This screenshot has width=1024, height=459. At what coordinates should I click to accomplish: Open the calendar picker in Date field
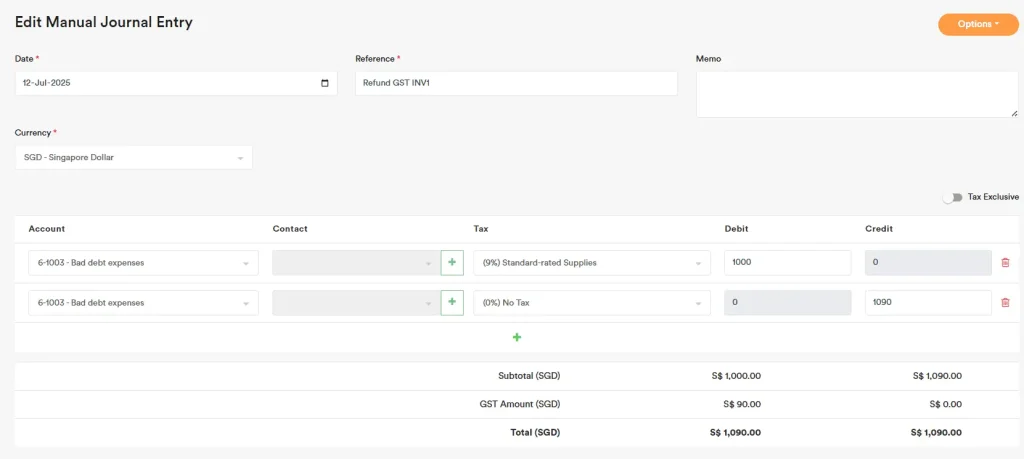(x=325, y=83)
